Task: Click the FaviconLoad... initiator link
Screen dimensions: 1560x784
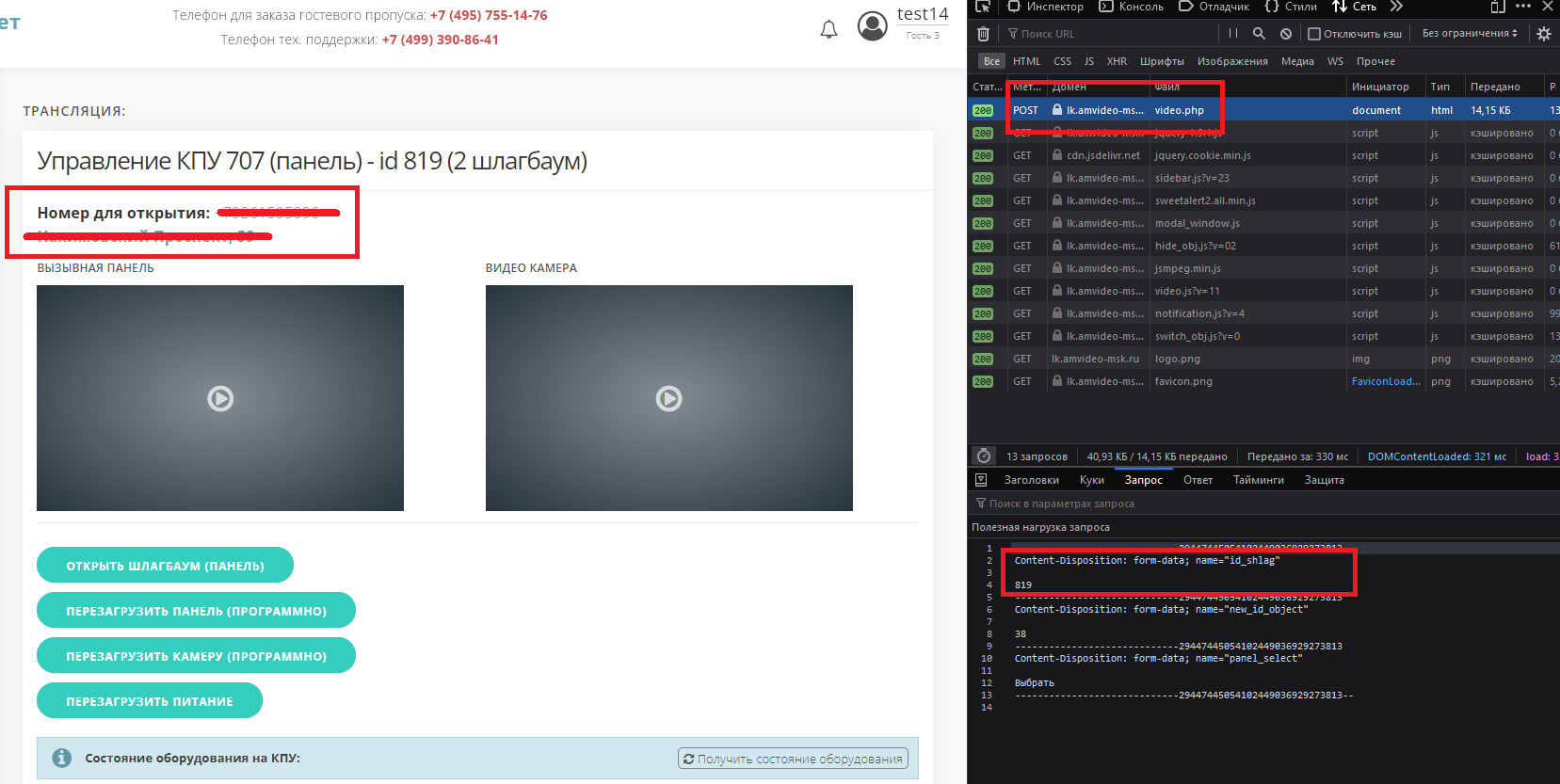Action: (x=1386, y=381)
